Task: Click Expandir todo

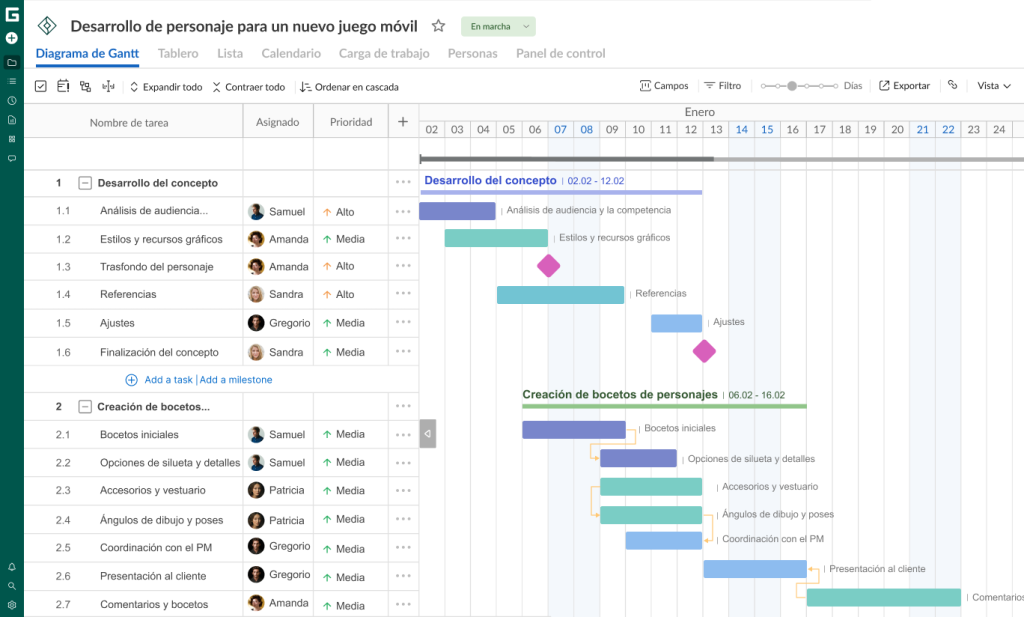Action: (x=166, y=87)
